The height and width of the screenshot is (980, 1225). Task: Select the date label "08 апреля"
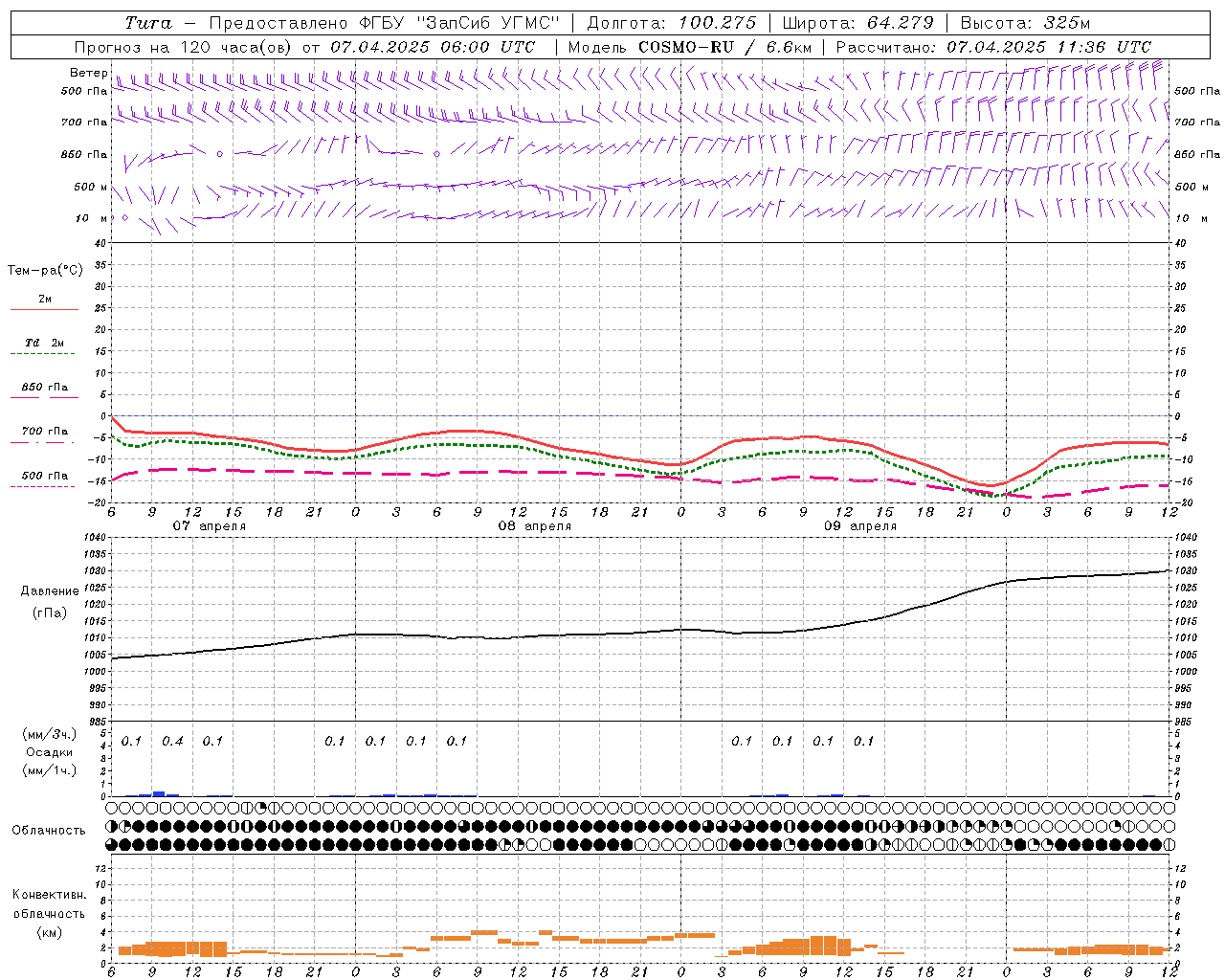tap(534, 526)
